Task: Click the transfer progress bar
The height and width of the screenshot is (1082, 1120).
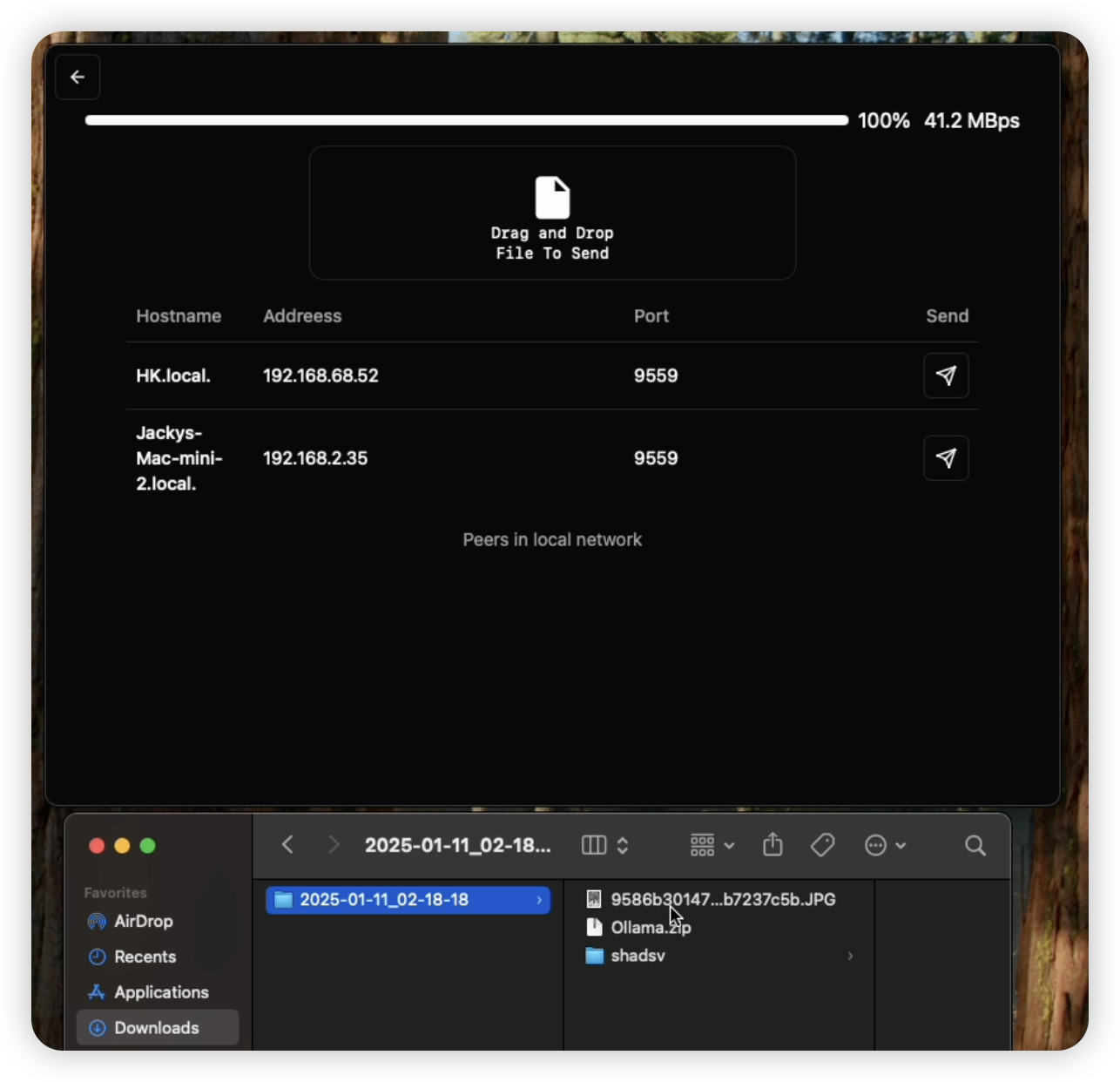Action: pyautogui.click(x=466, y=121)
